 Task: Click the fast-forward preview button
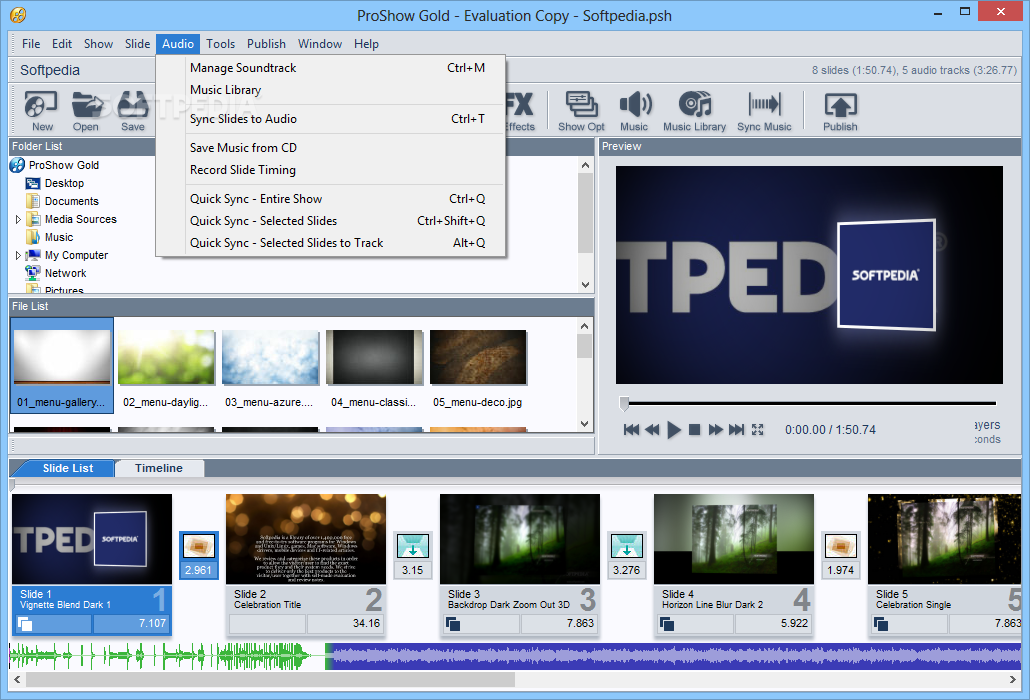tap(715, 429)
